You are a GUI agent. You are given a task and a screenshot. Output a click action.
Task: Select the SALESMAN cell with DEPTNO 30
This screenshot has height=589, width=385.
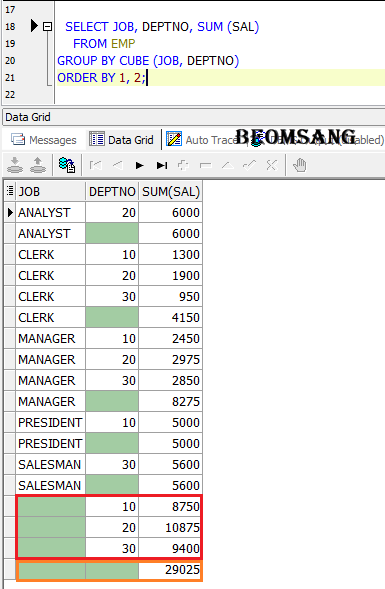click(50, 465)
